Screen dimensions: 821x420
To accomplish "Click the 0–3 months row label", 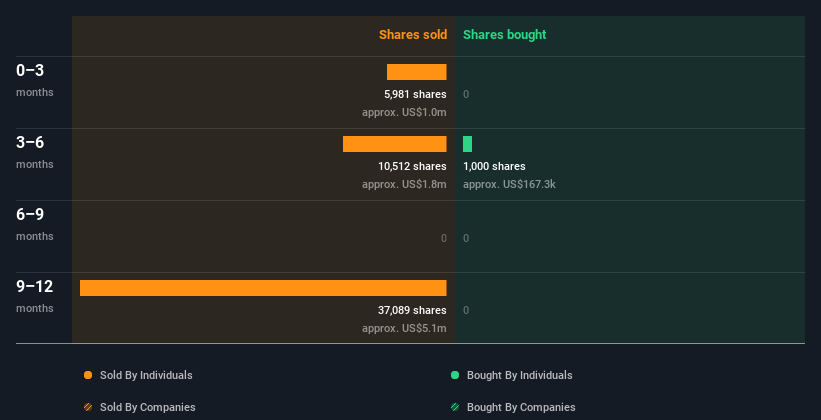I will 35,80.
